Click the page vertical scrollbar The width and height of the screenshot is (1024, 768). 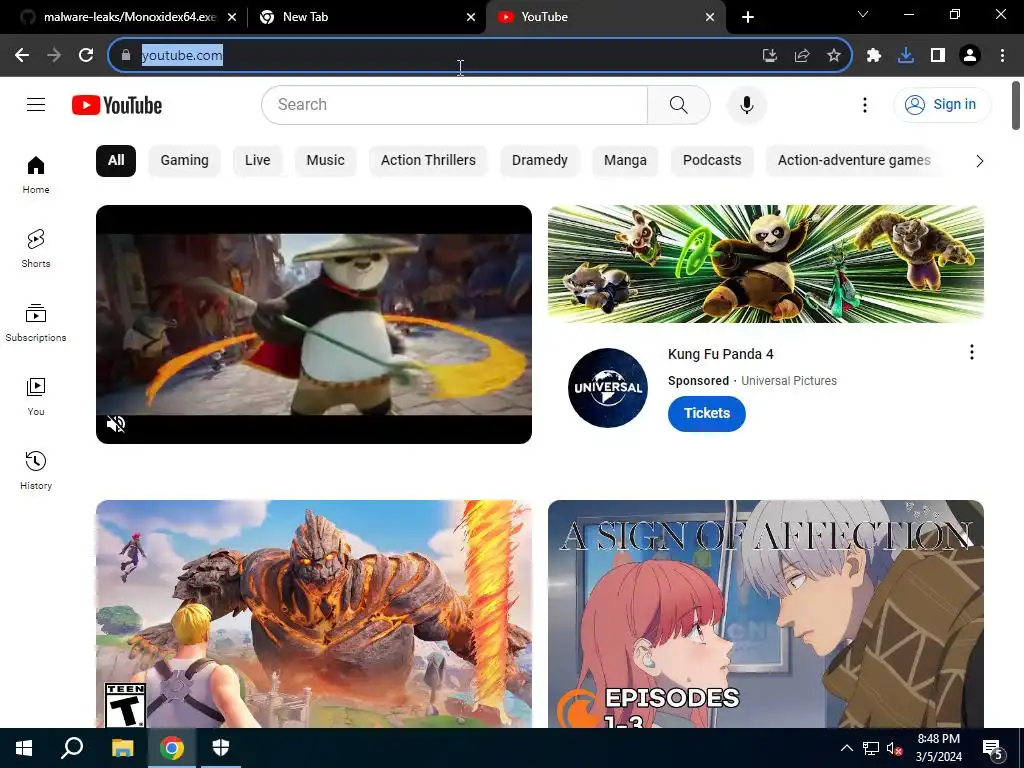(1016, 106)
